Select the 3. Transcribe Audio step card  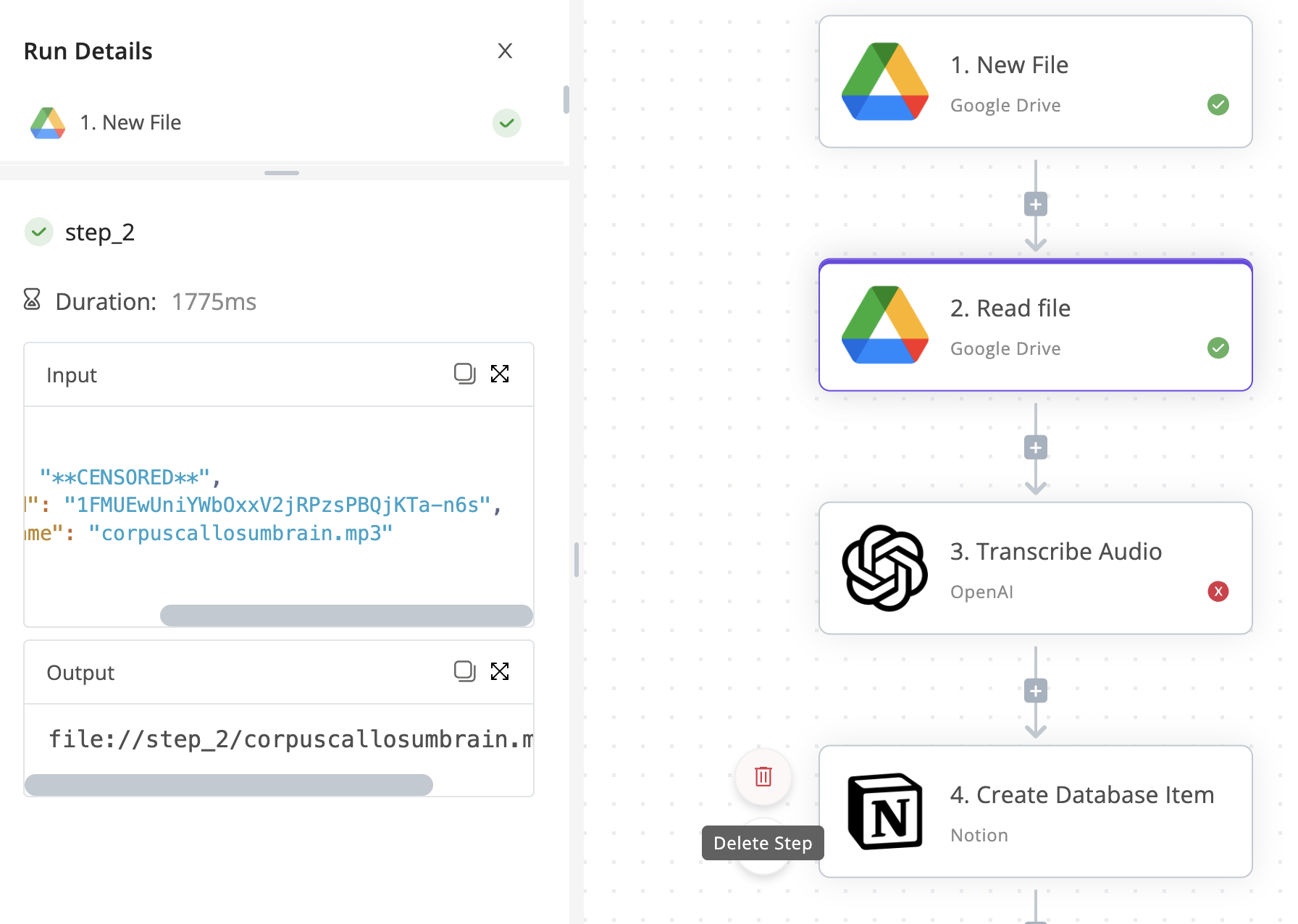click(1036, 568)
